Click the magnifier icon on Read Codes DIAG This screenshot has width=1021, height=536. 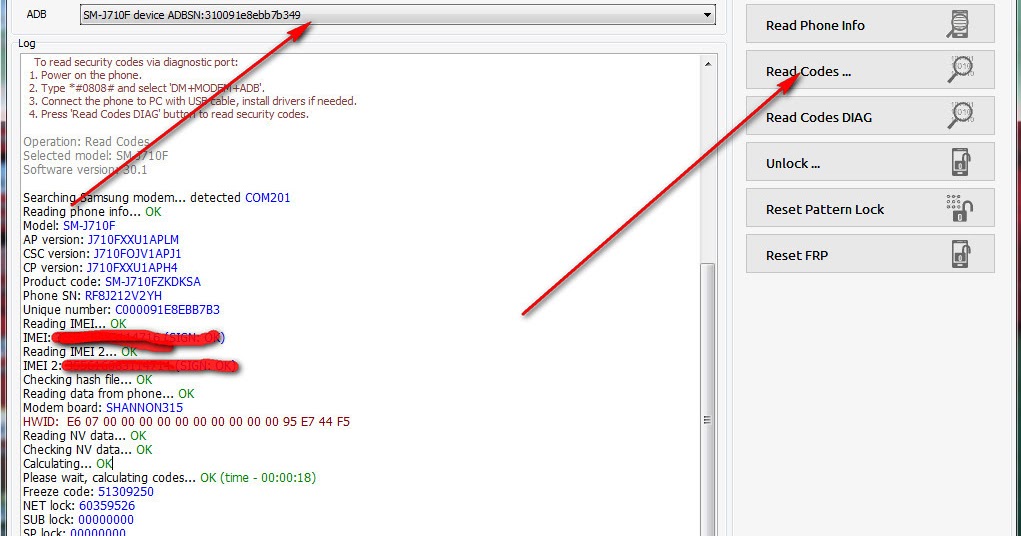point(960,115)
